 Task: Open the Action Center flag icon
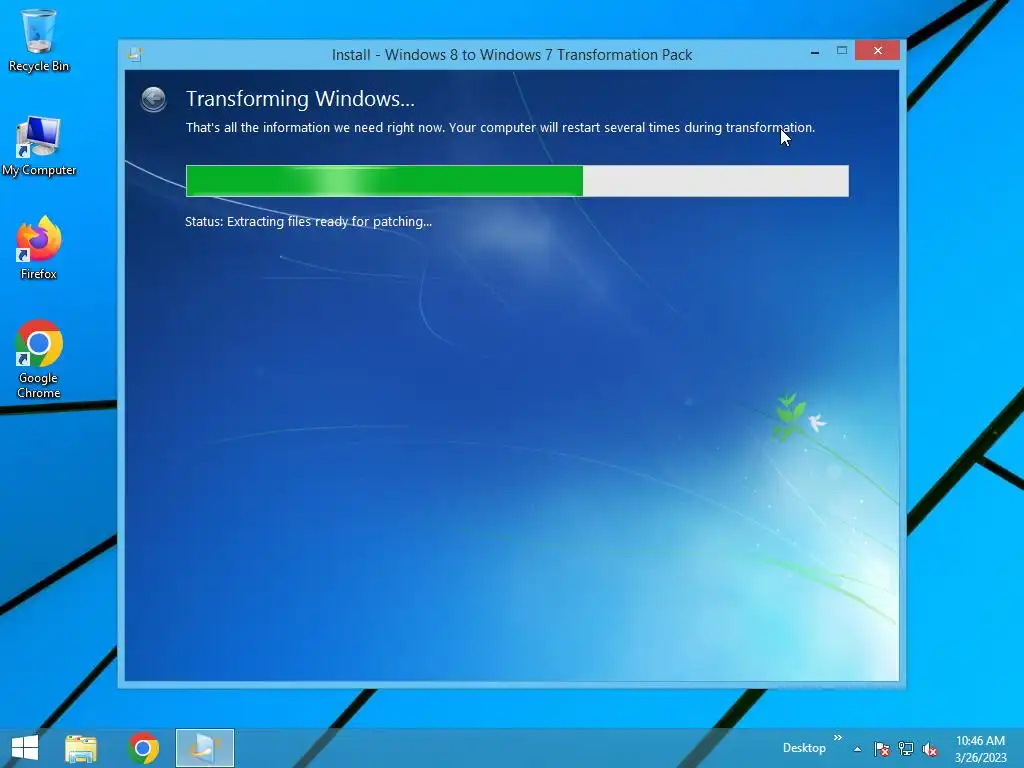point(882,749)
